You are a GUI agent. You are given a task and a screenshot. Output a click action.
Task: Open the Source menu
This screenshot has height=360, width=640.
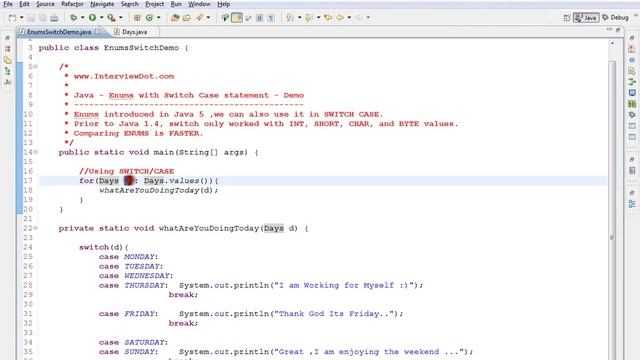click(x=45, y=4)
